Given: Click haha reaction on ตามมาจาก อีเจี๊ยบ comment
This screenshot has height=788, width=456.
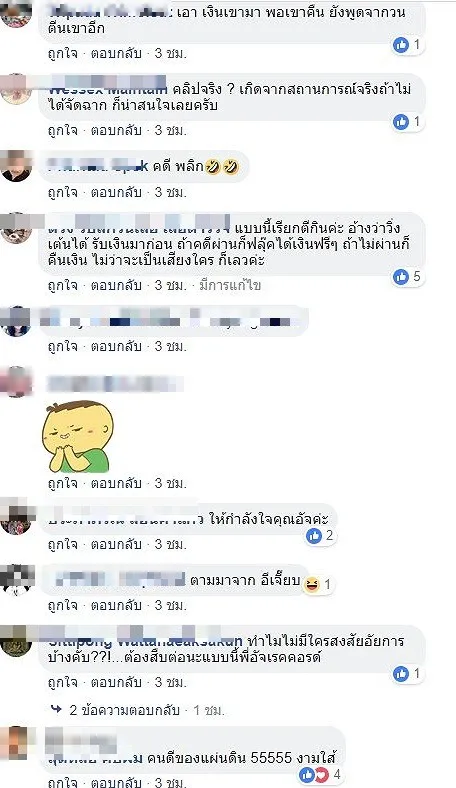Looking at the screenshot, I should pyautogui.click(x=312, y=585).
